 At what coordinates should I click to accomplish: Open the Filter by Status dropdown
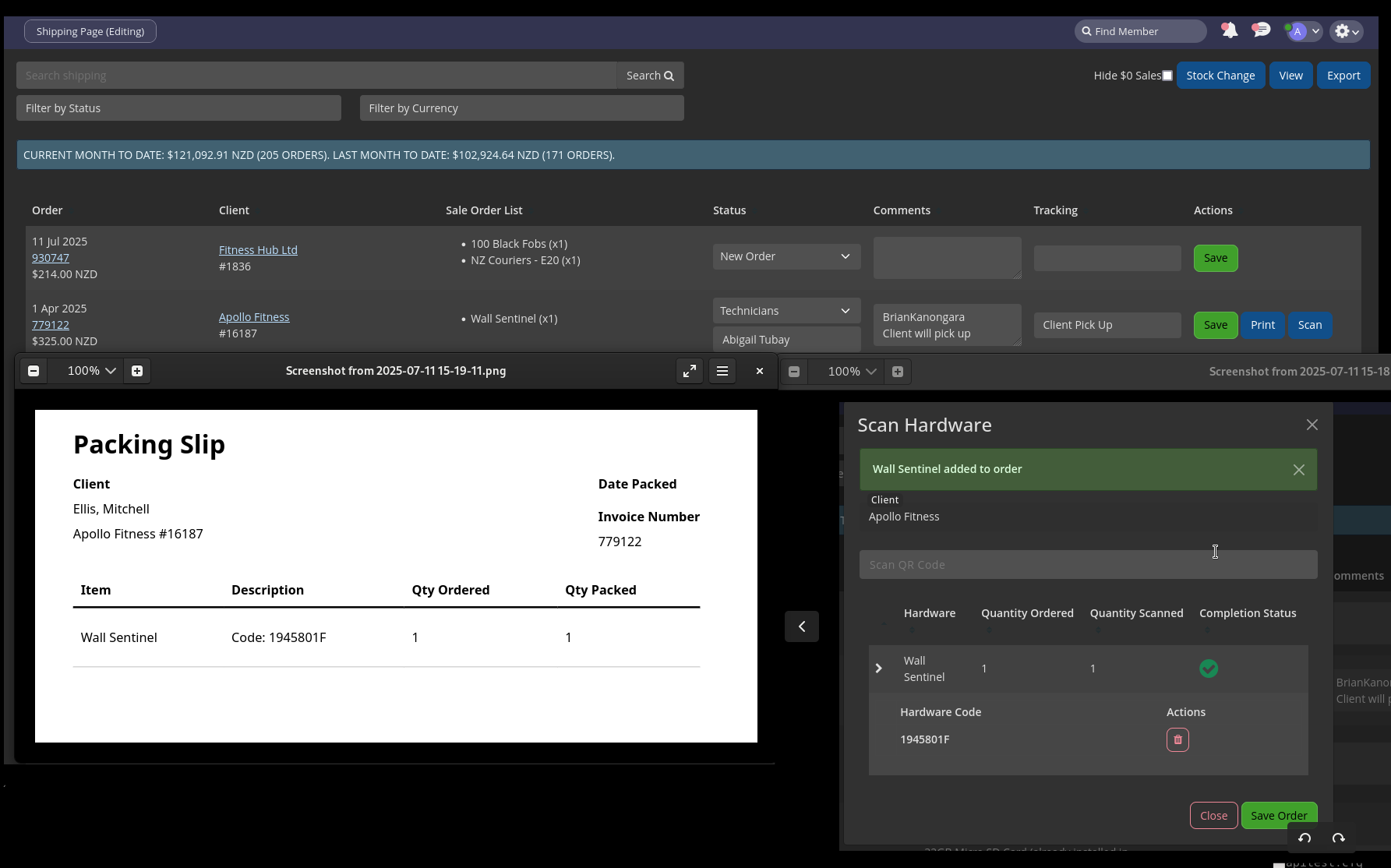pos(178,108)
